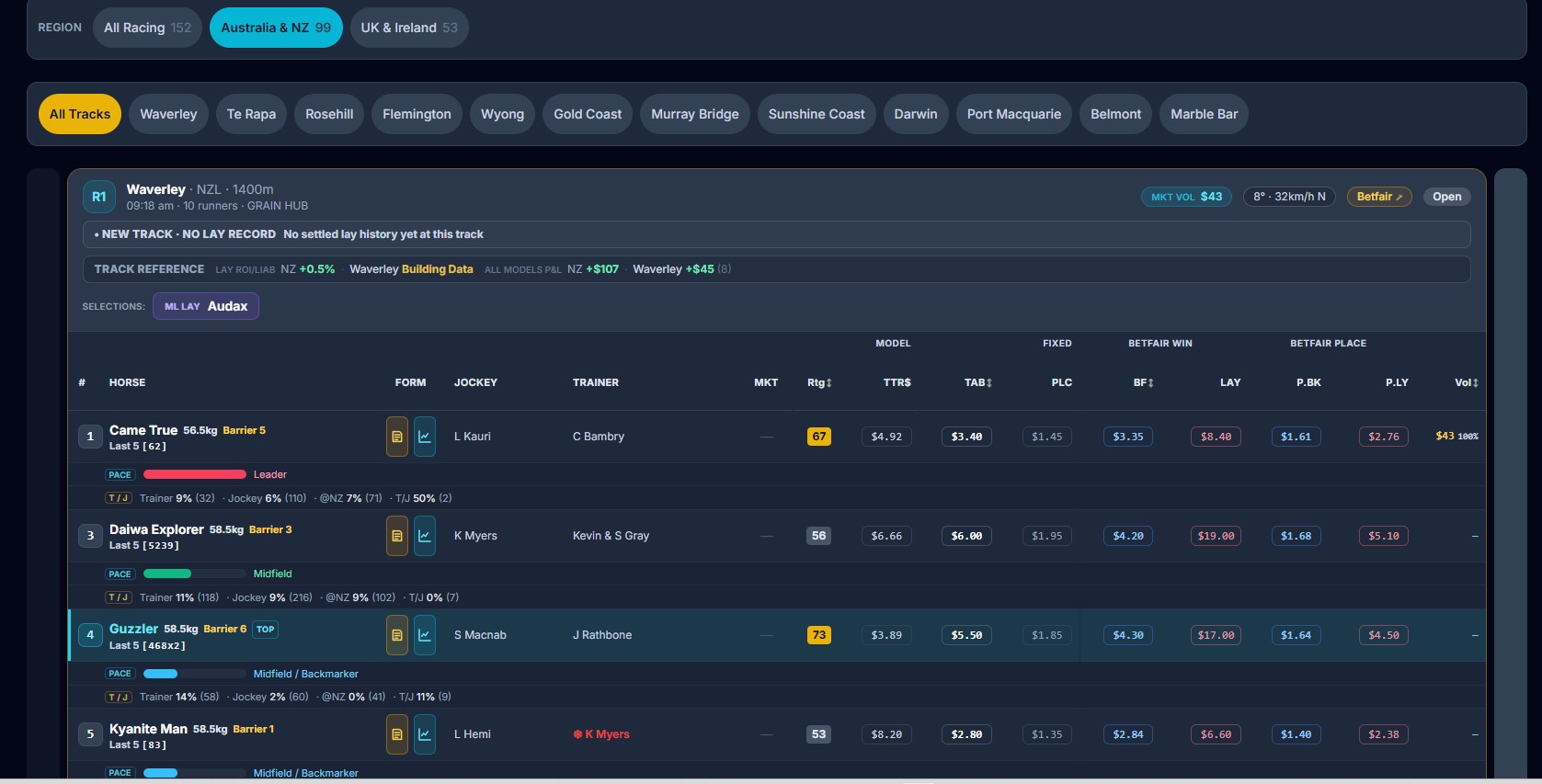
Task: Filter by Port Macquarie track
Action: (x=1014, y=114)
